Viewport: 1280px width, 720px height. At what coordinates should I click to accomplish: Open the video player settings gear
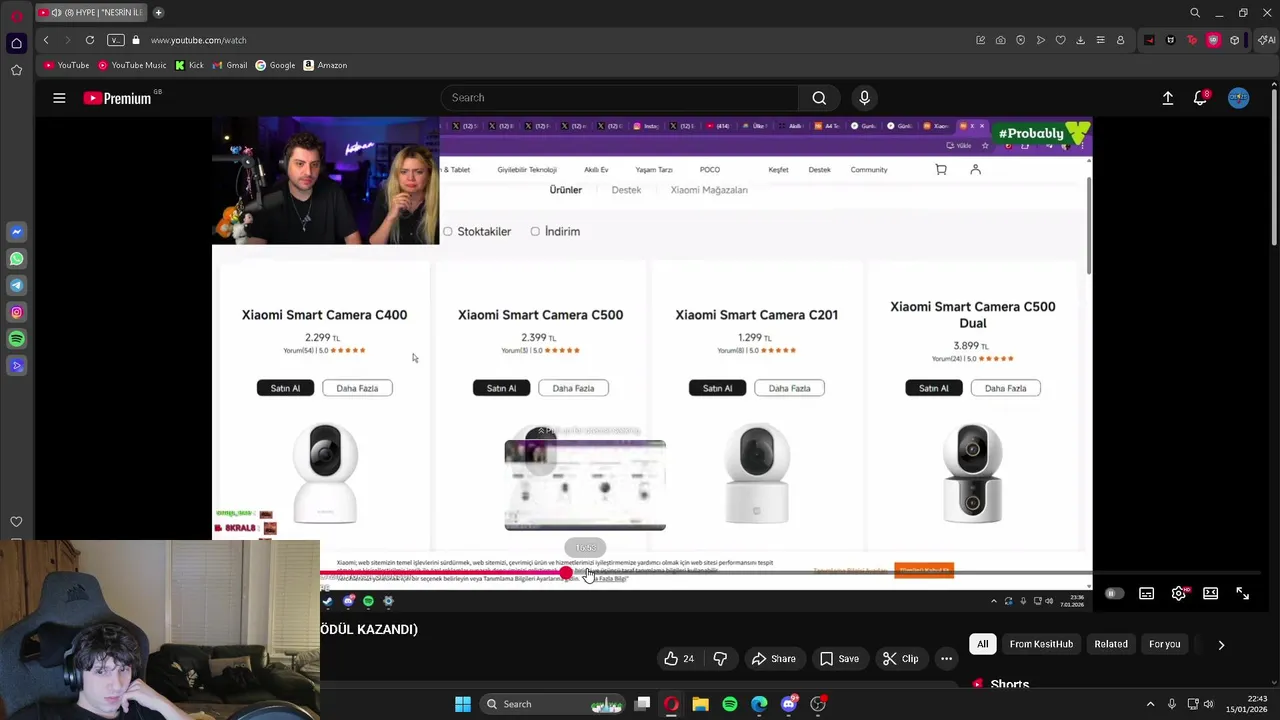coord(1179,594)
